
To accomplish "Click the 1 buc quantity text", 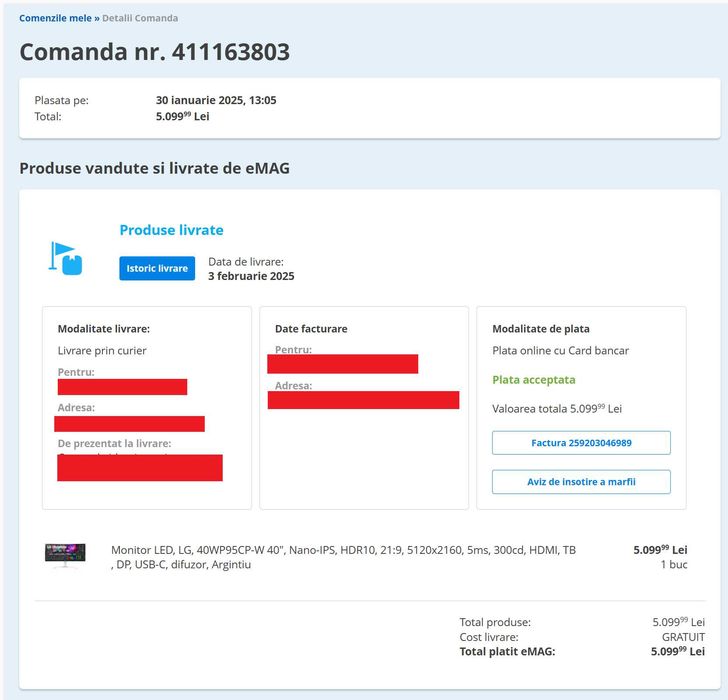I will [x=674, y=564].
